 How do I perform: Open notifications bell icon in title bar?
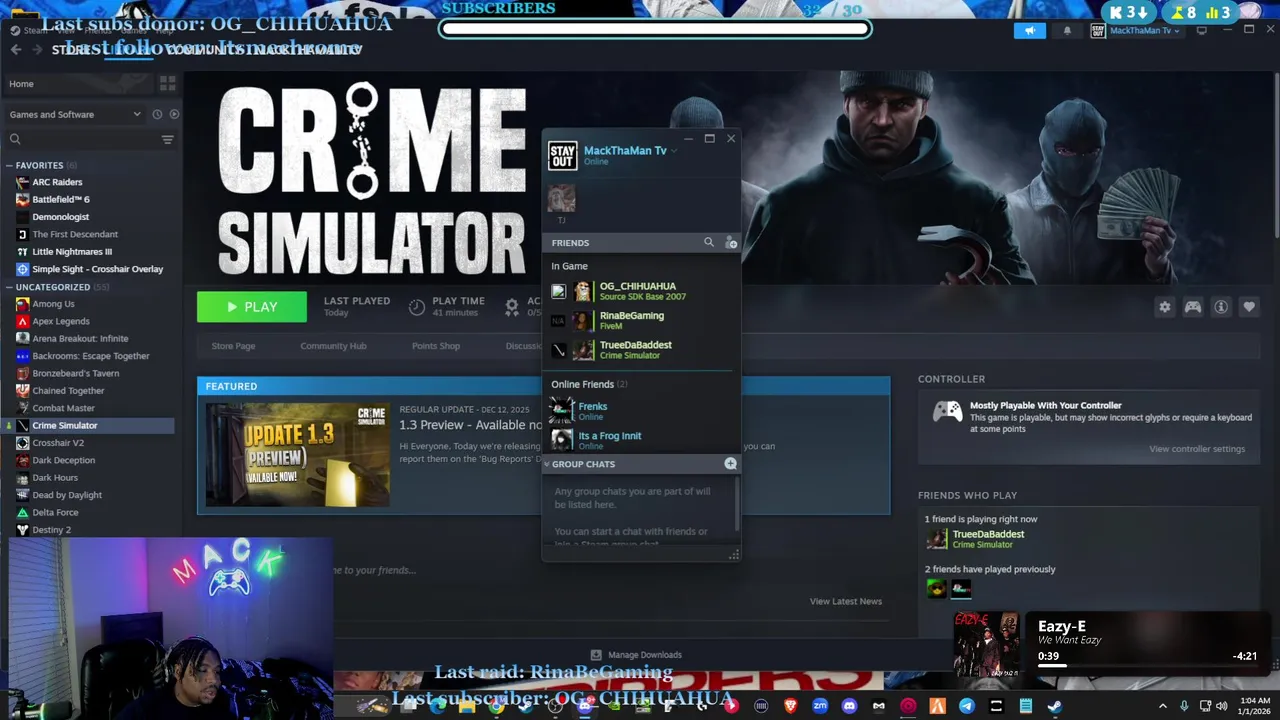1067,31
